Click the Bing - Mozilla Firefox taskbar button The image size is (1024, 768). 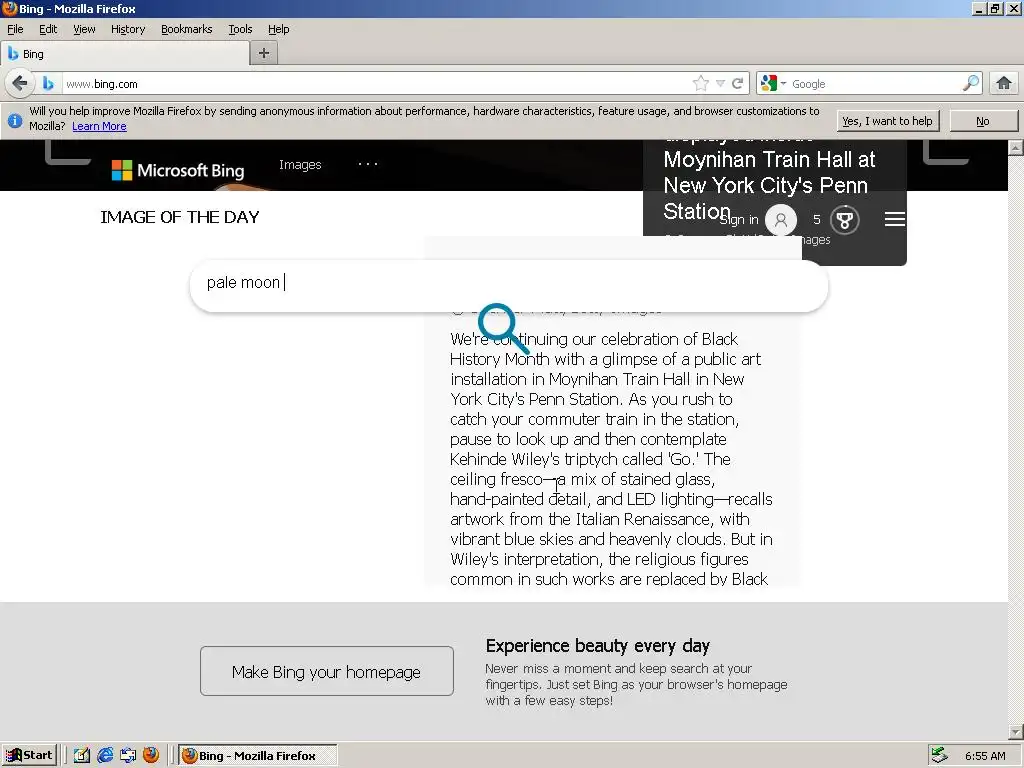[258, 756]
